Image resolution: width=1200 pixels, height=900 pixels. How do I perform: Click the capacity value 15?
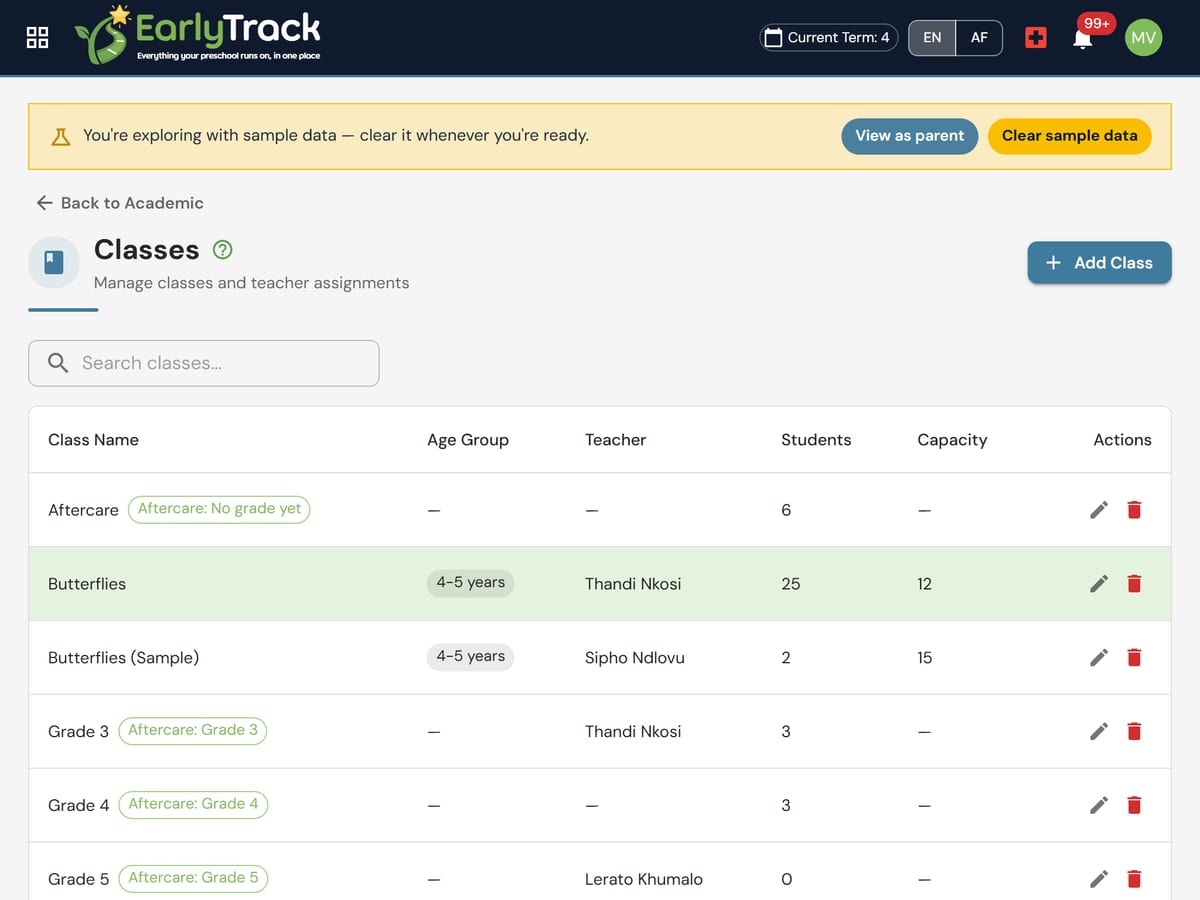[x=924, y=658]
